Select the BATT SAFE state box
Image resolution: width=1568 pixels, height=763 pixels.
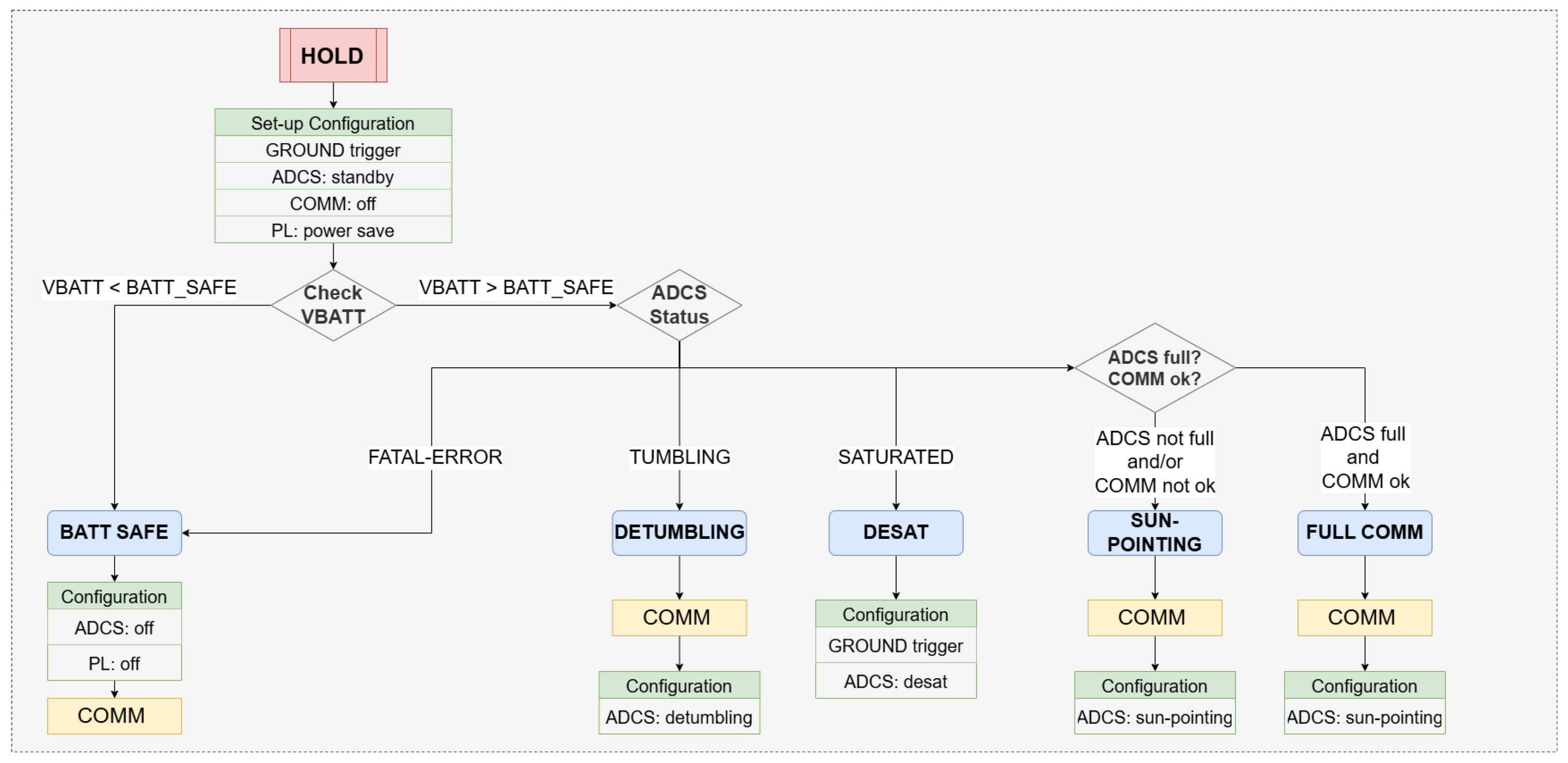point(114,533)
